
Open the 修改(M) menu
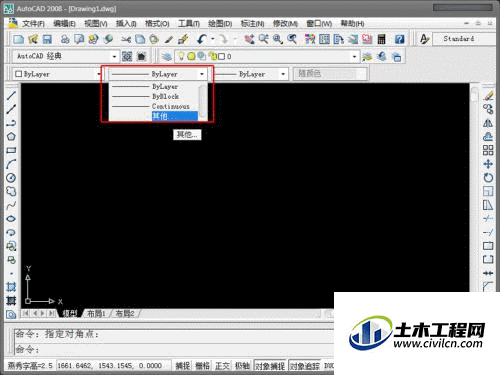point(285,24)
